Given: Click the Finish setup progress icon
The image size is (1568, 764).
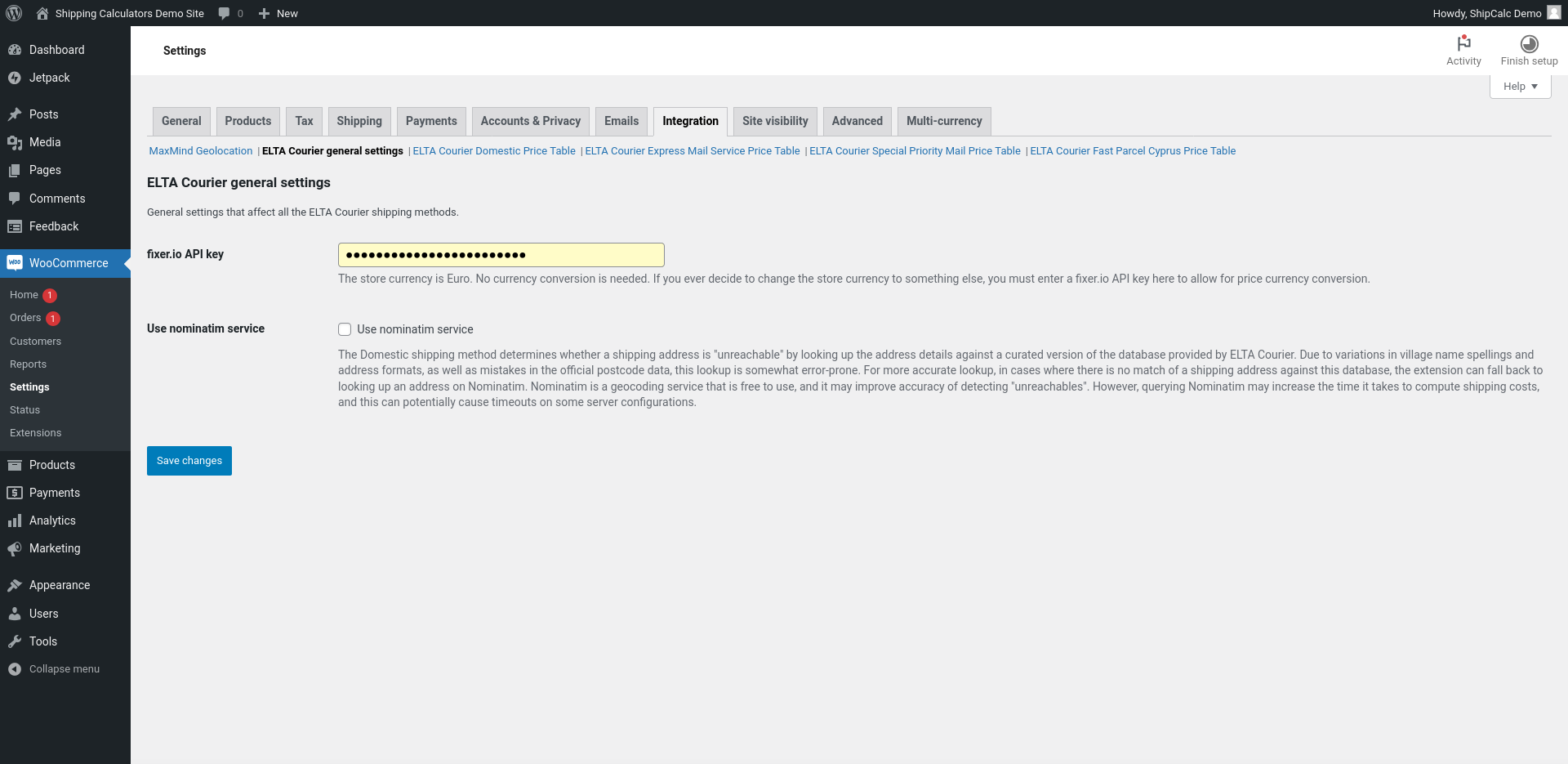Looking at the screenshot, I should click(x=1529, y=43).
